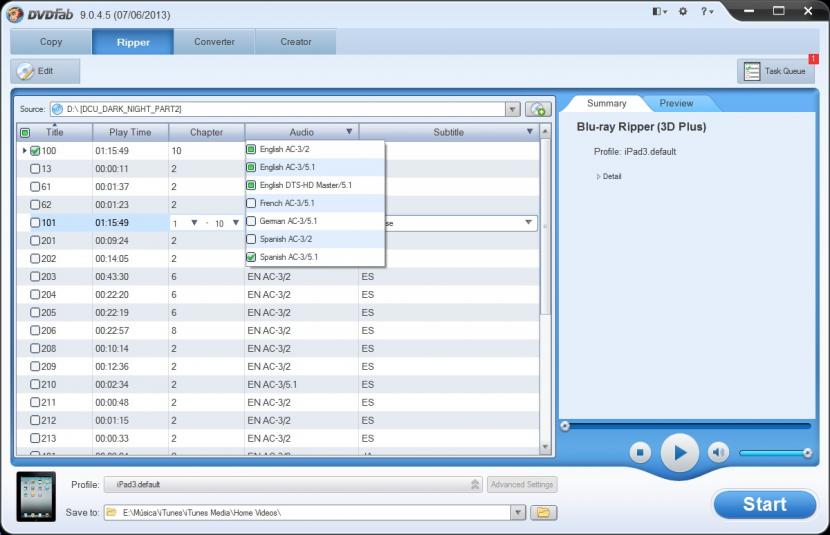The image size is (830, 535).
Task: Switch to the Converter tab
Action: point(214,42)
